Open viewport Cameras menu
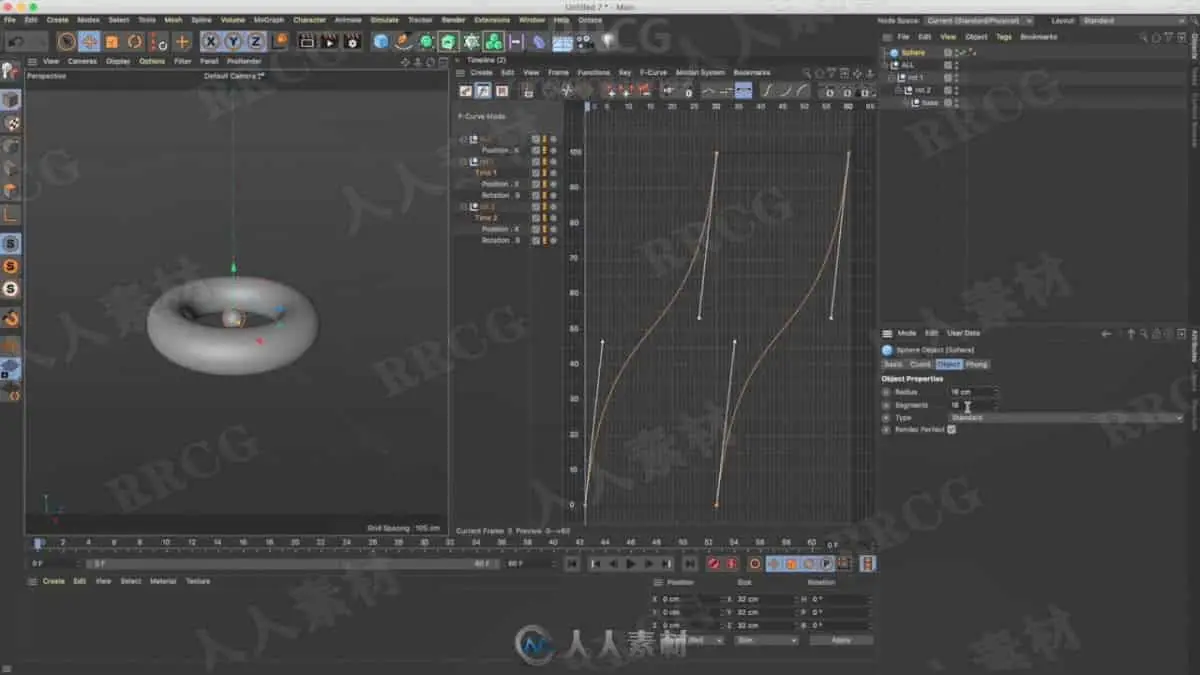The height and width of the screenshot is (675, 1200). pos(82,61)
